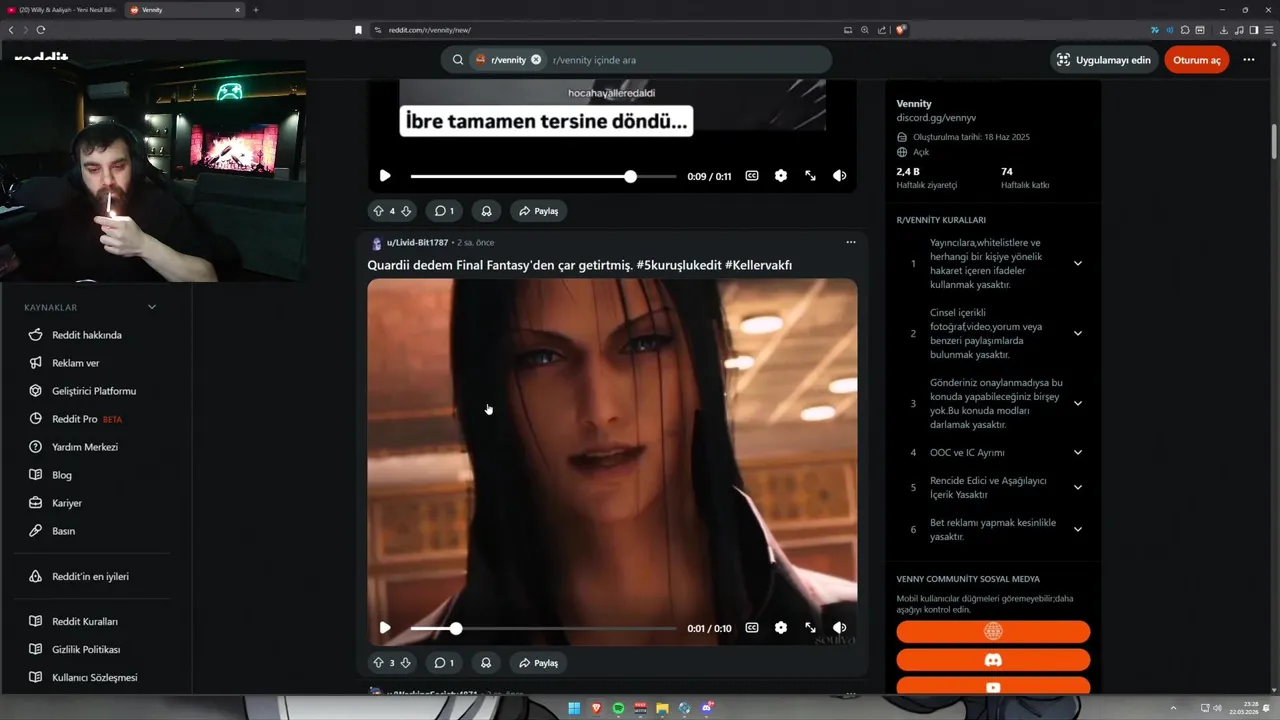Viewport: 1280px width, 720px height.
Task: Open Spotify from the taskbar
Action: click(618, 708)
